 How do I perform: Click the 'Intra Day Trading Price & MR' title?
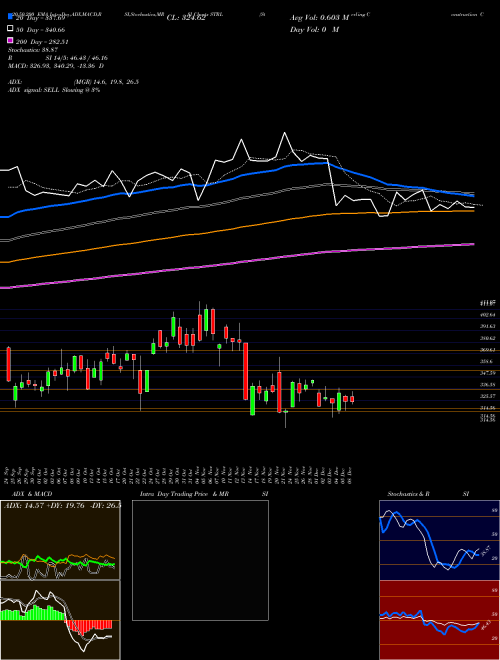(184, 494)
